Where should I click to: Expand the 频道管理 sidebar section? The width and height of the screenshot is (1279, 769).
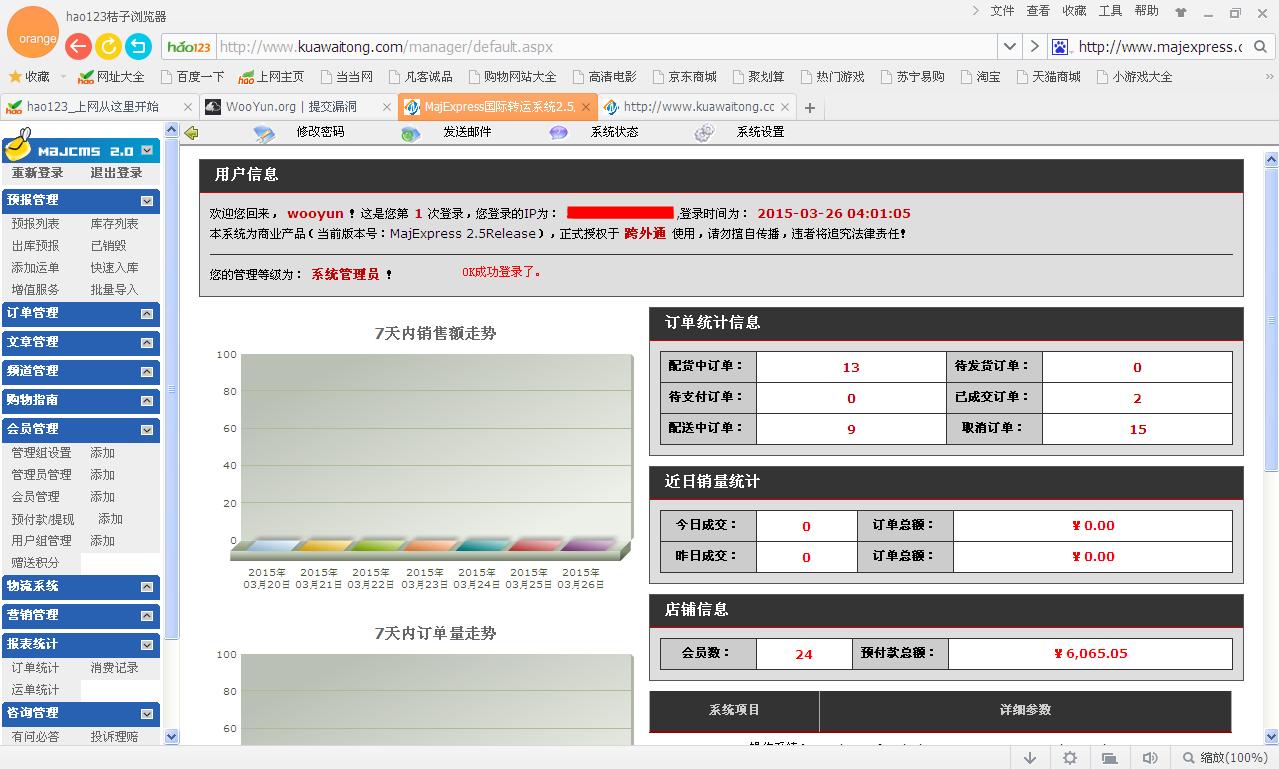(147, 372)
